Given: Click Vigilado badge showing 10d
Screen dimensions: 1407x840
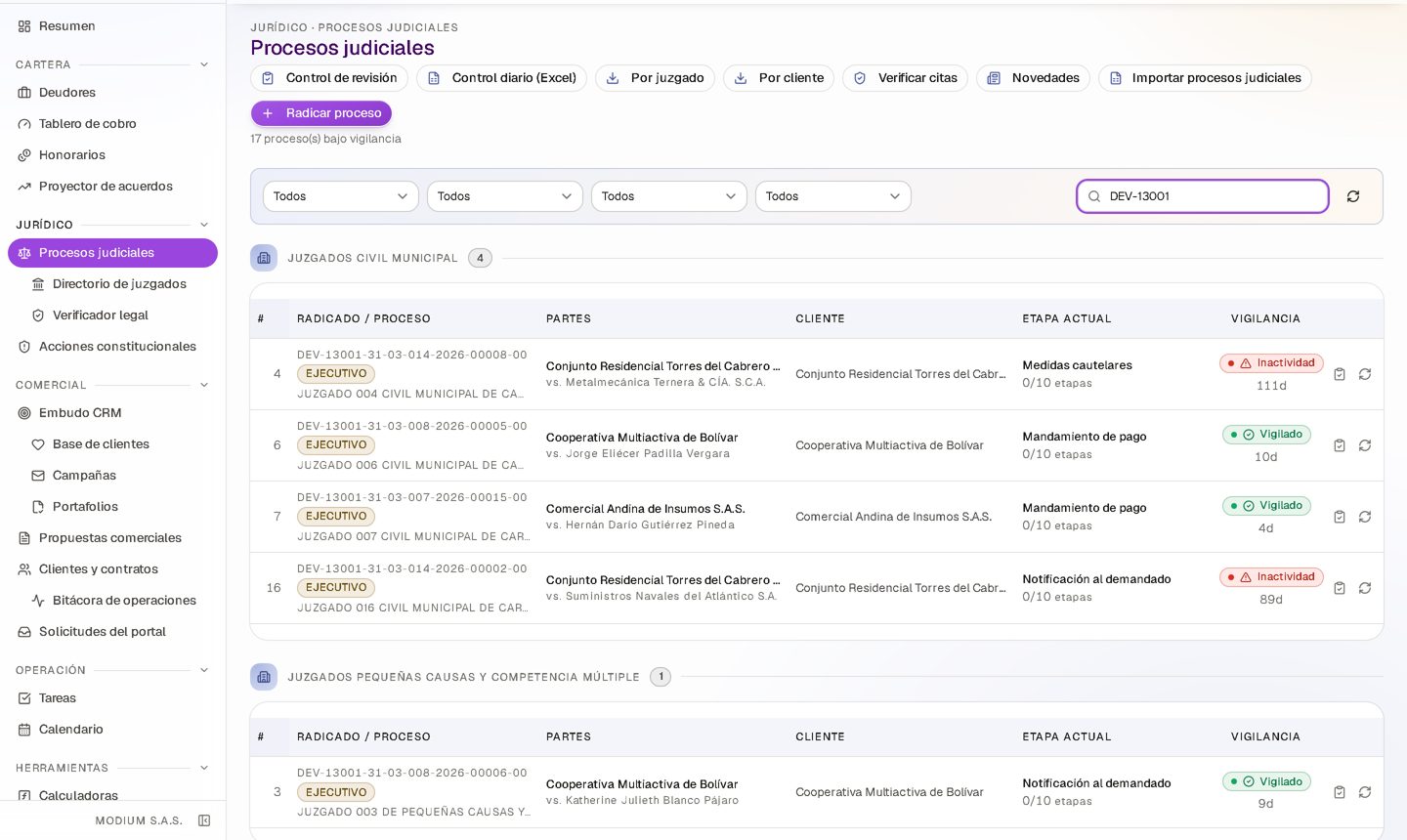Looking at the screenshot, I should 1266,435.
